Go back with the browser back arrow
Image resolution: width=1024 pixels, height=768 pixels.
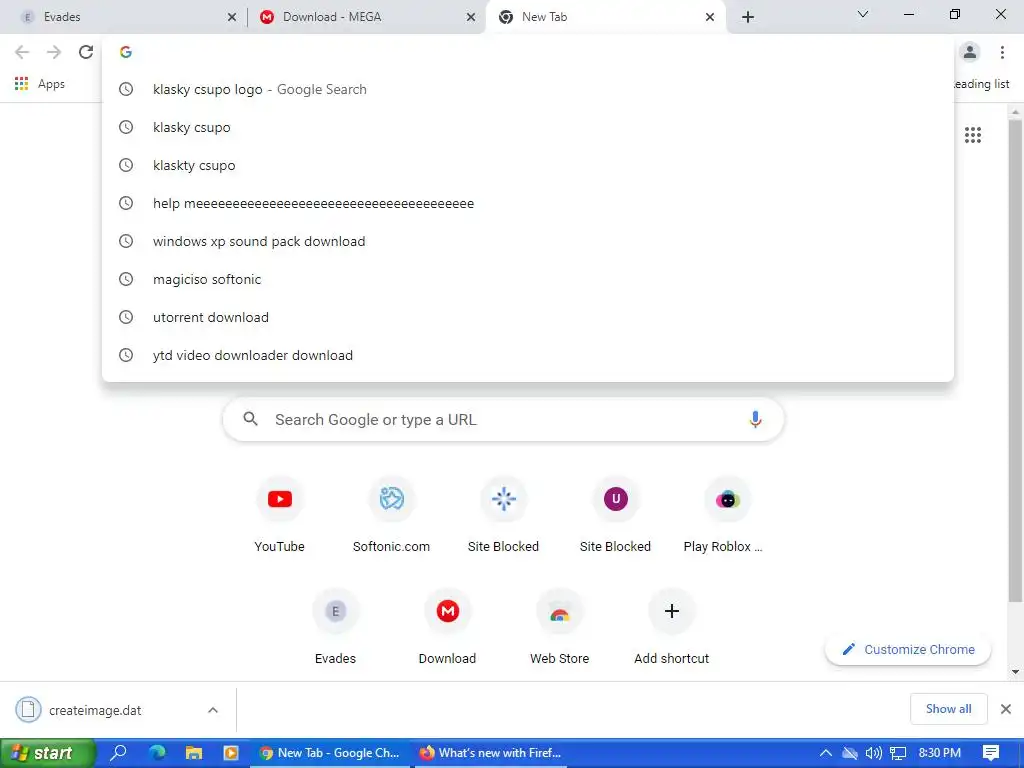pyautogui.click(x=22, y=52)
